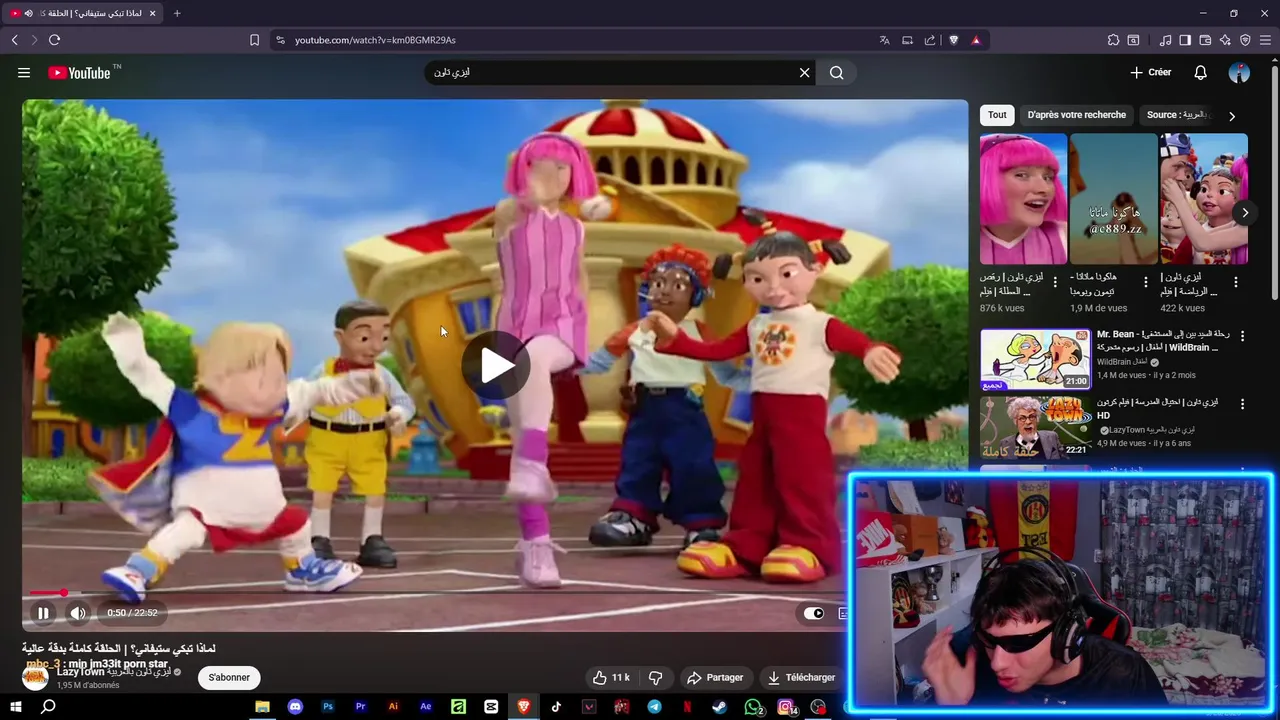Advance the shorts shelf with next arrow
Viewport: 1280px width, 720px height.
[x=1245, y=212]
